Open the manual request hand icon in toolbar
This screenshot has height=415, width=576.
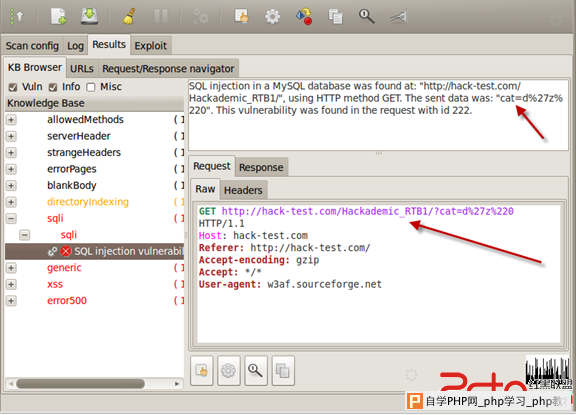(x=241, y=17)
